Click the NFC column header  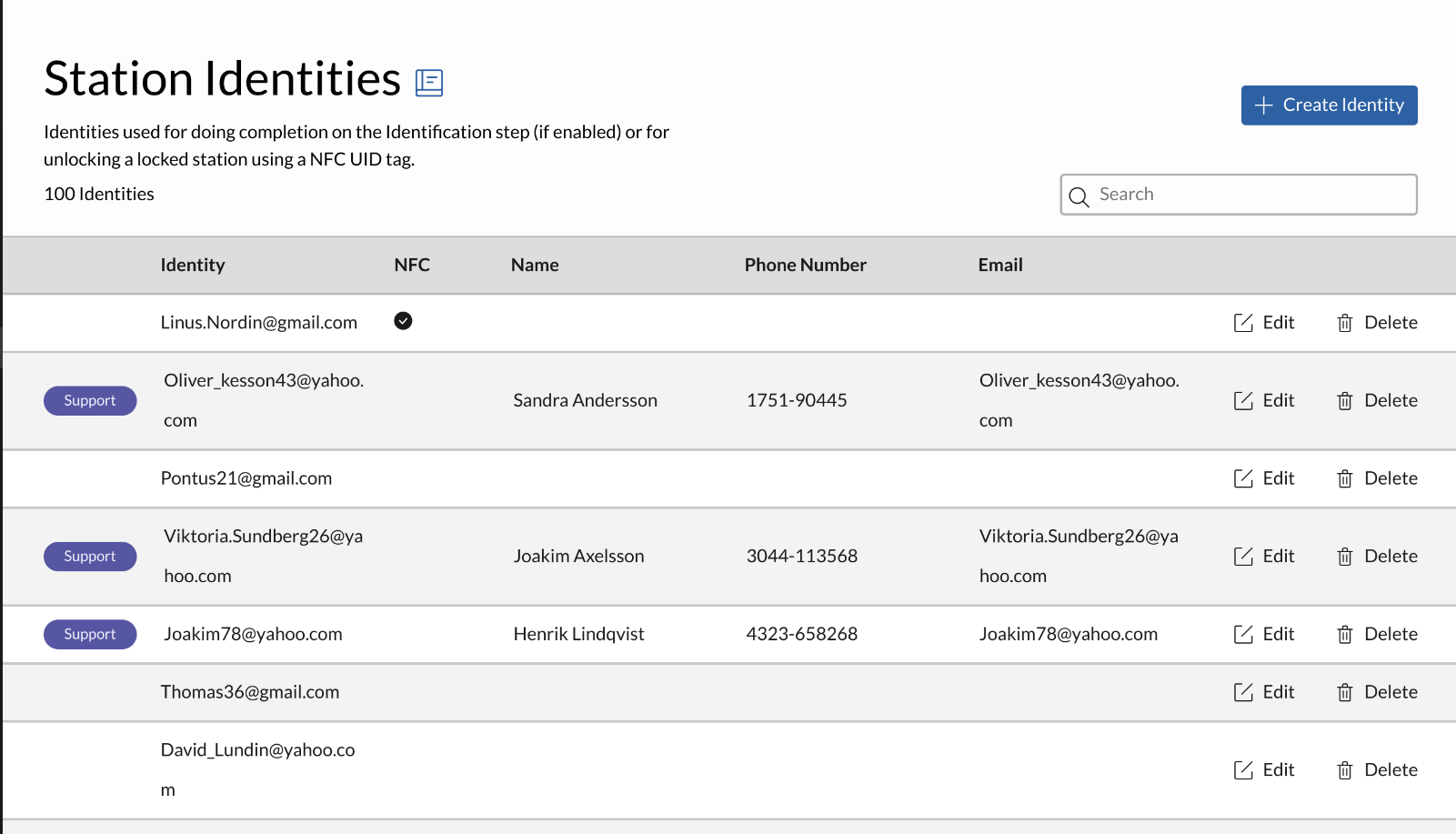pyautogui.click(x=412, y=266)
